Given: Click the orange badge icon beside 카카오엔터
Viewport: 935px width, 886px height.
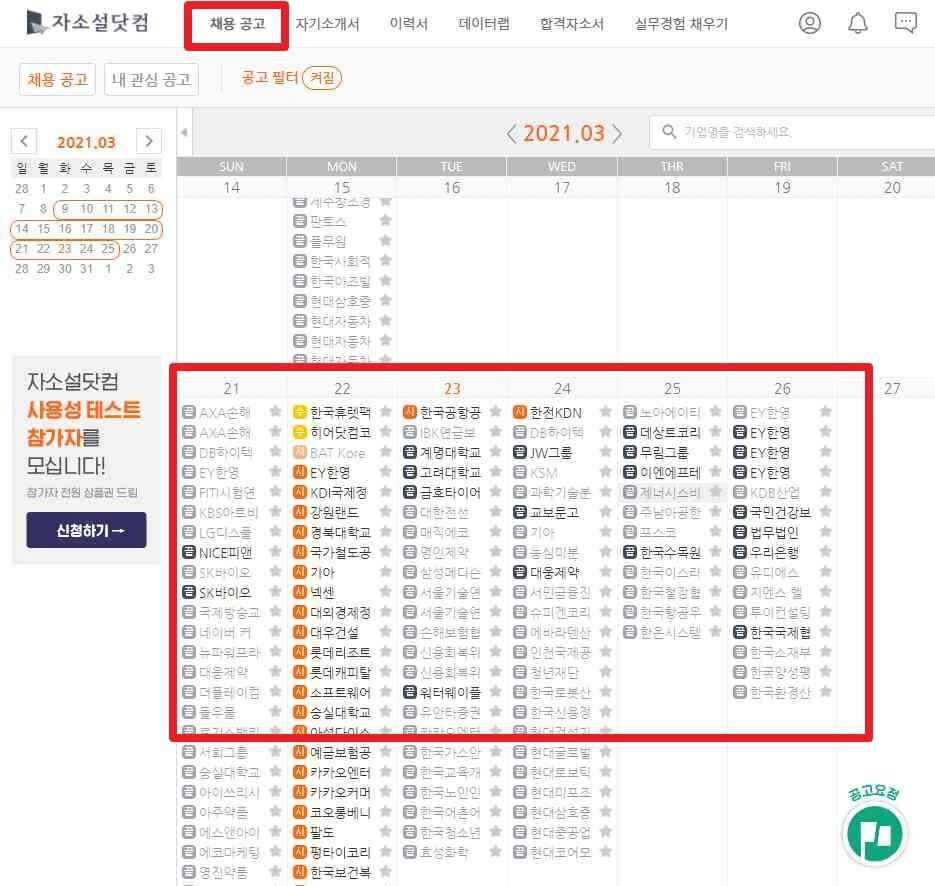Looking at the screenshot, I should [x=299, y=772].
